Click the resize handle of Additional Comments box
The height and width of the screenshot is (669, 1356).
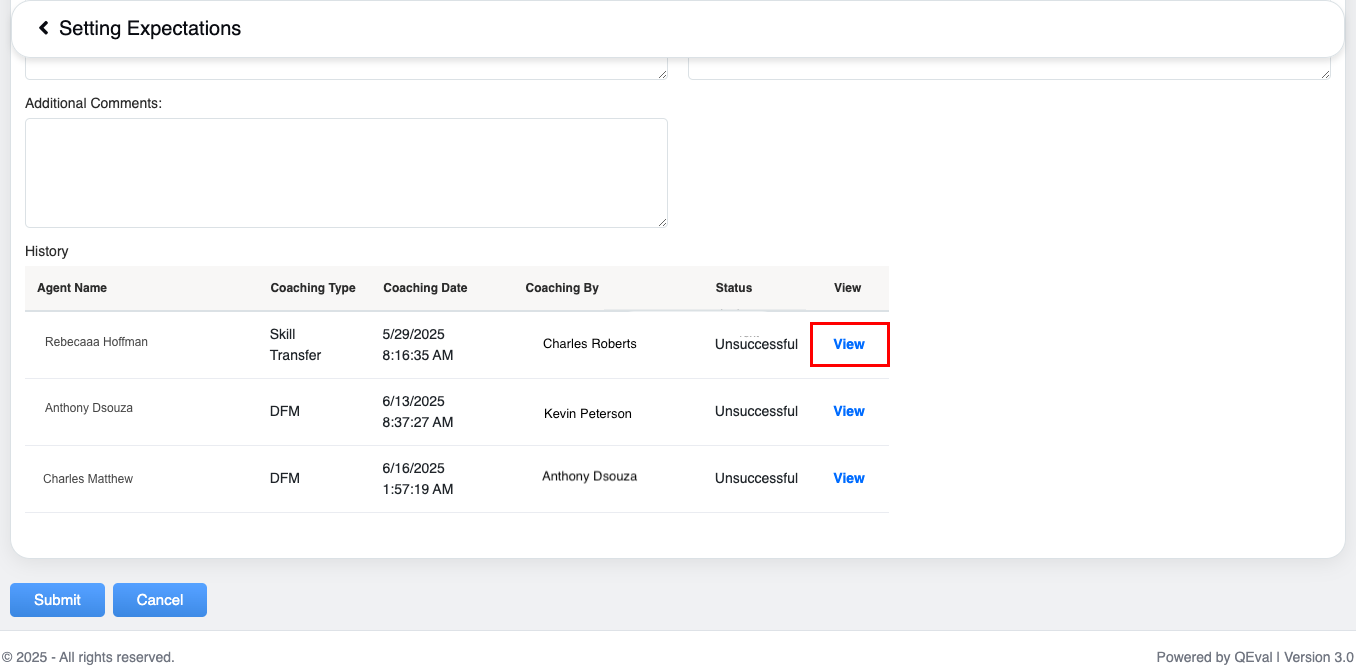point(662,222)
